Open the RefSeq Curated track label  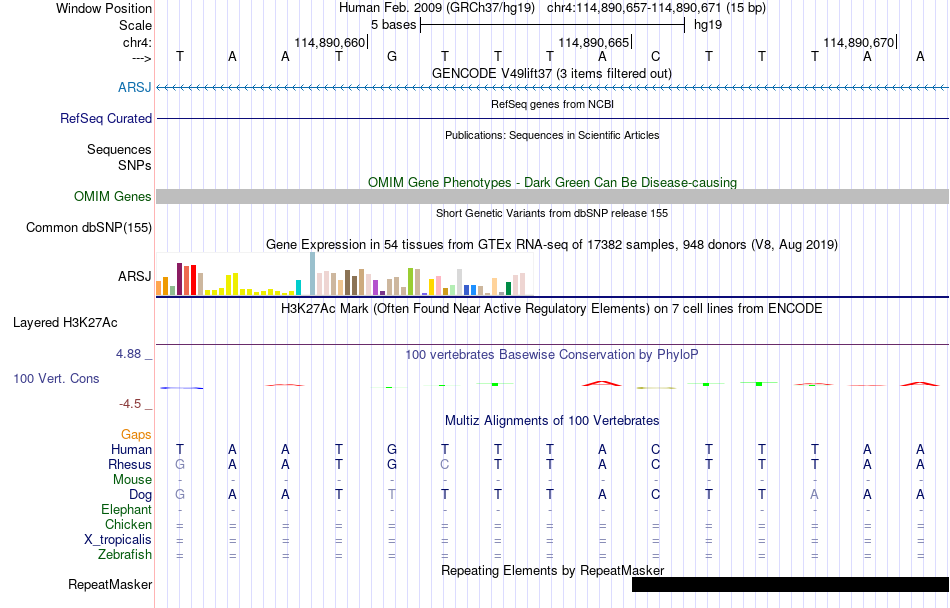tap(105, 118)
